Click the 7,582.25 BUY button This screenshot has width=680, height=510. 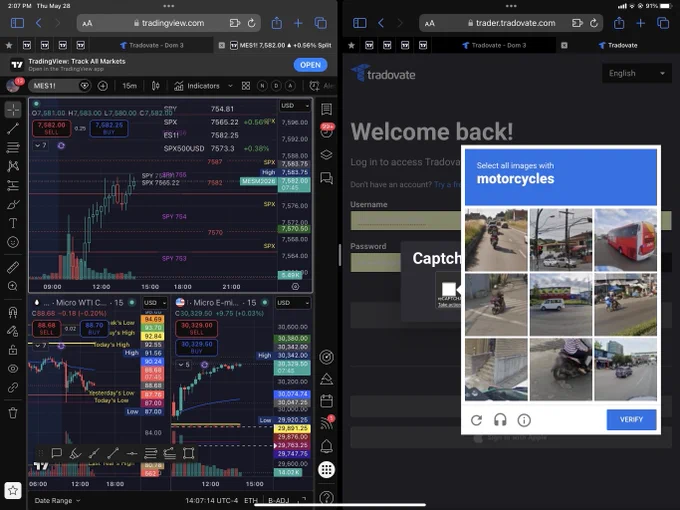(109, 128)
